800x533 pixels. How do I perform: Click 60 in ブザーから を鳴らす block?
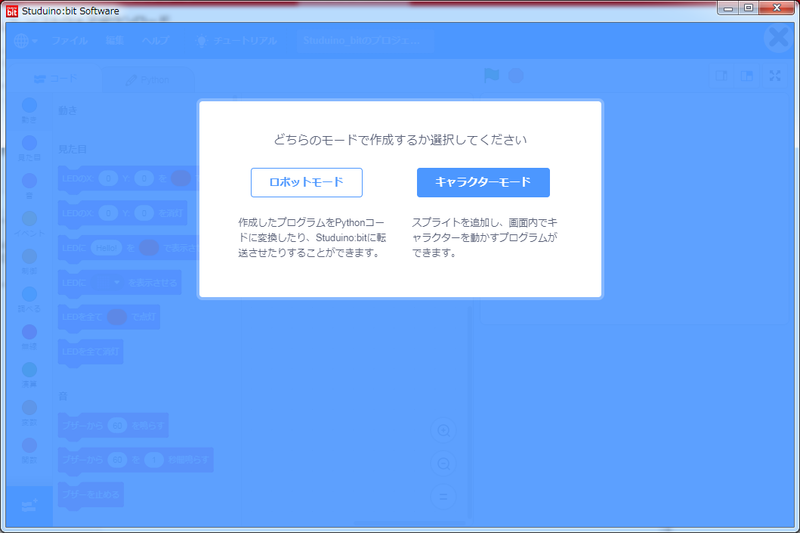pyautogui.click(x=117, y=425)
